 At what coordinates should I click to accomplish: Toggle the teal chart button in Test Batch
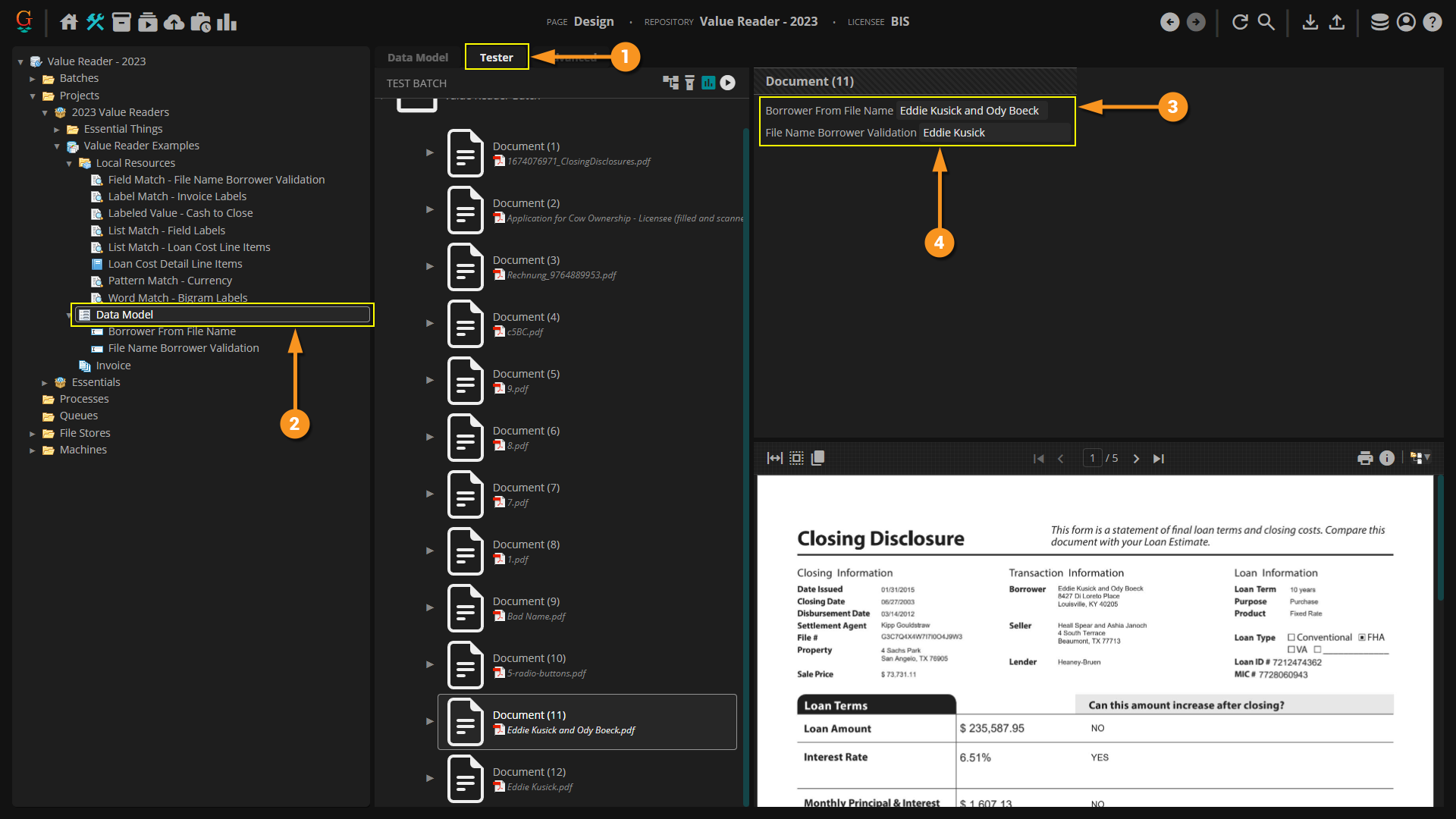tap(708, 83)
